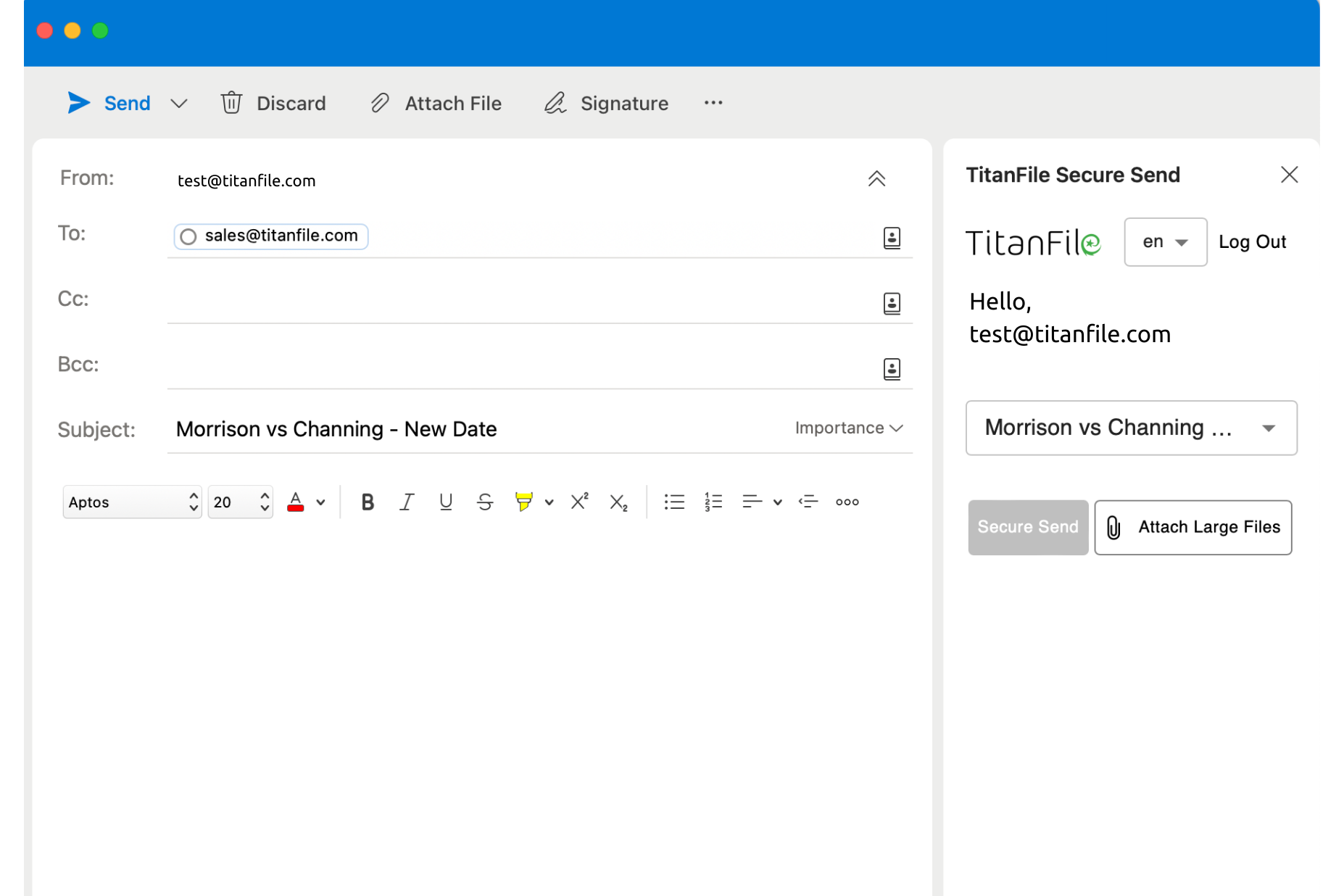
Task: Decrease the paragraph indent
Action: pos(808,502)
